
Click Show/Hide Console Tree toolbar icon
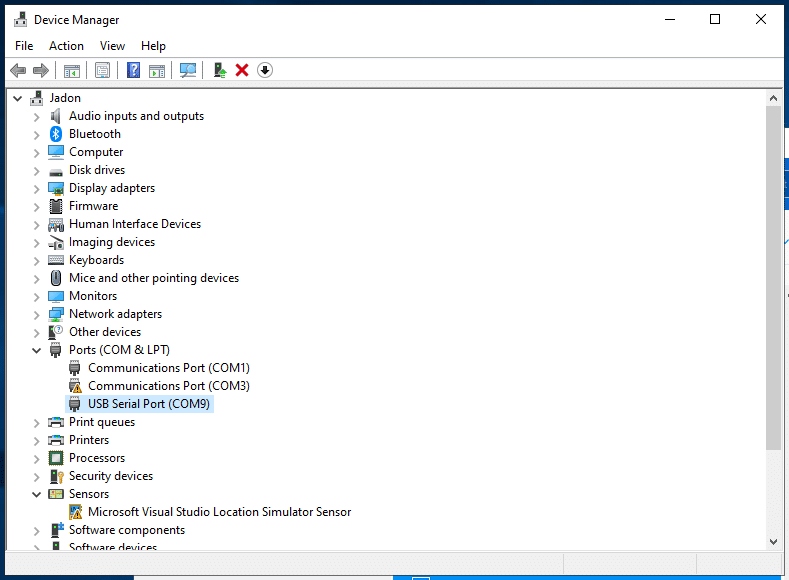pyautogui.click(x=72, y=70)
